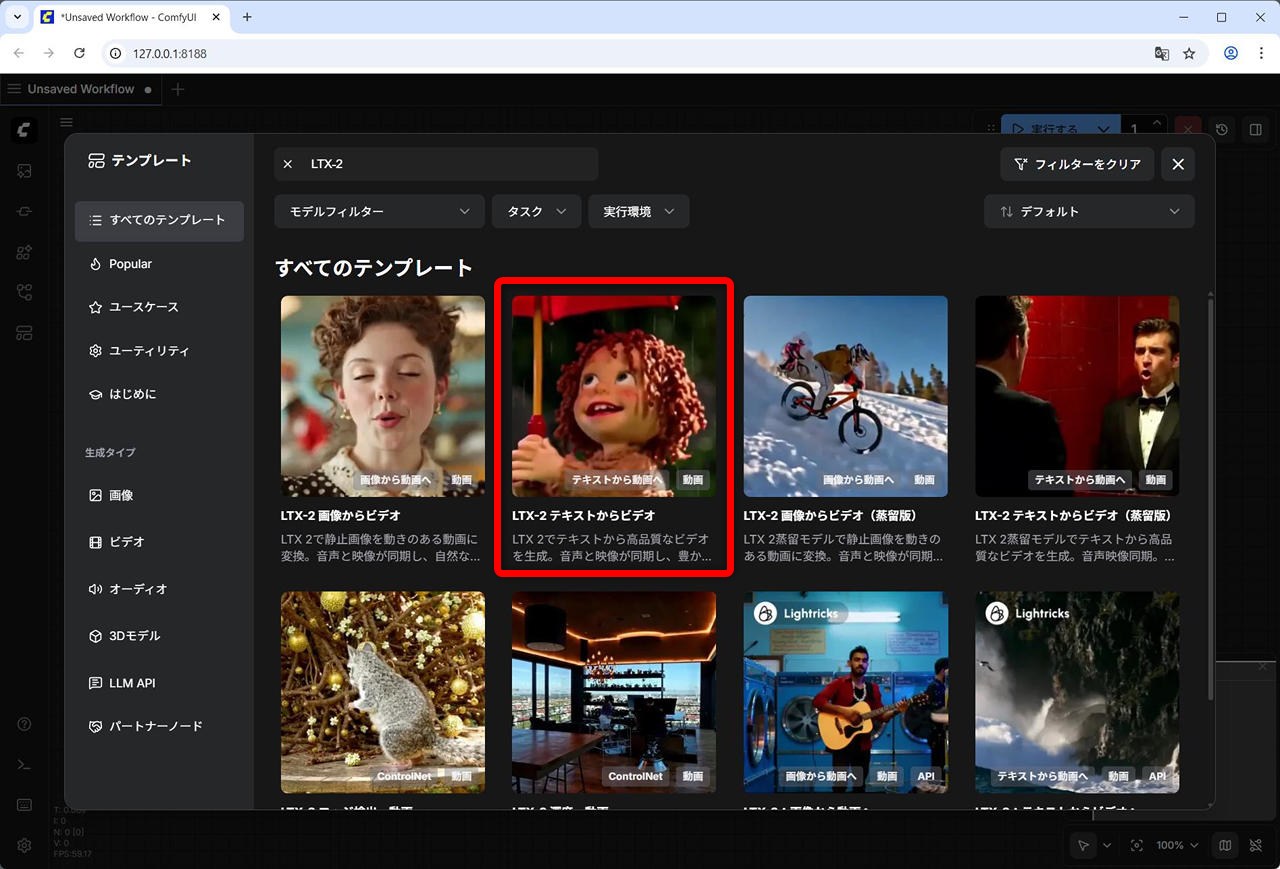Open the console terminal icon in sidebar

(x=25, y=765)
